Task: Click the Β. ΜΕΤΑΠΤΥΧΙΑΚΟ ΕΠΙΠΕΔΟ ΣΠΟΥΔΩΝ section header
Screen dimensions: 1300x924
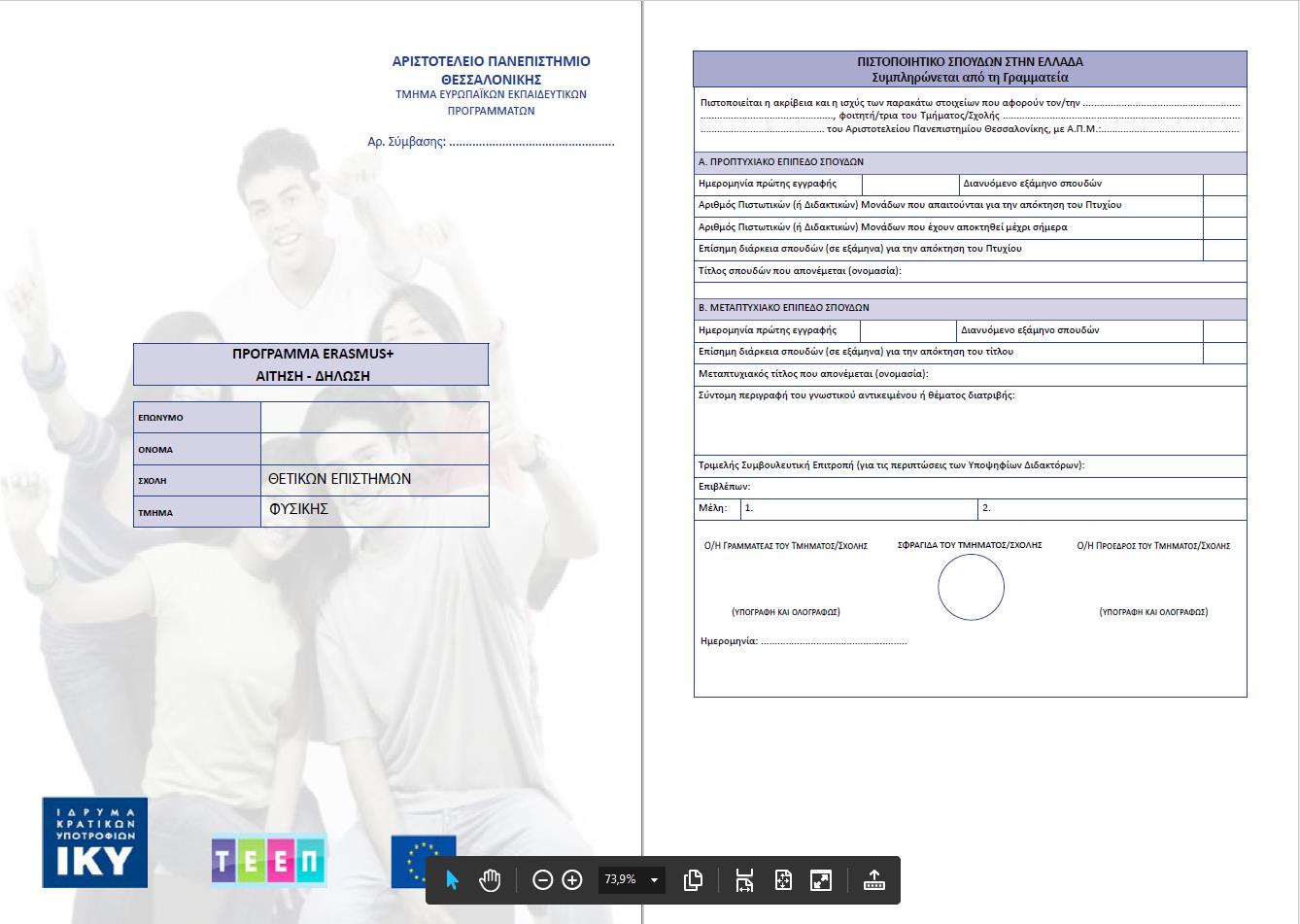Action: (x=970, y=308)
